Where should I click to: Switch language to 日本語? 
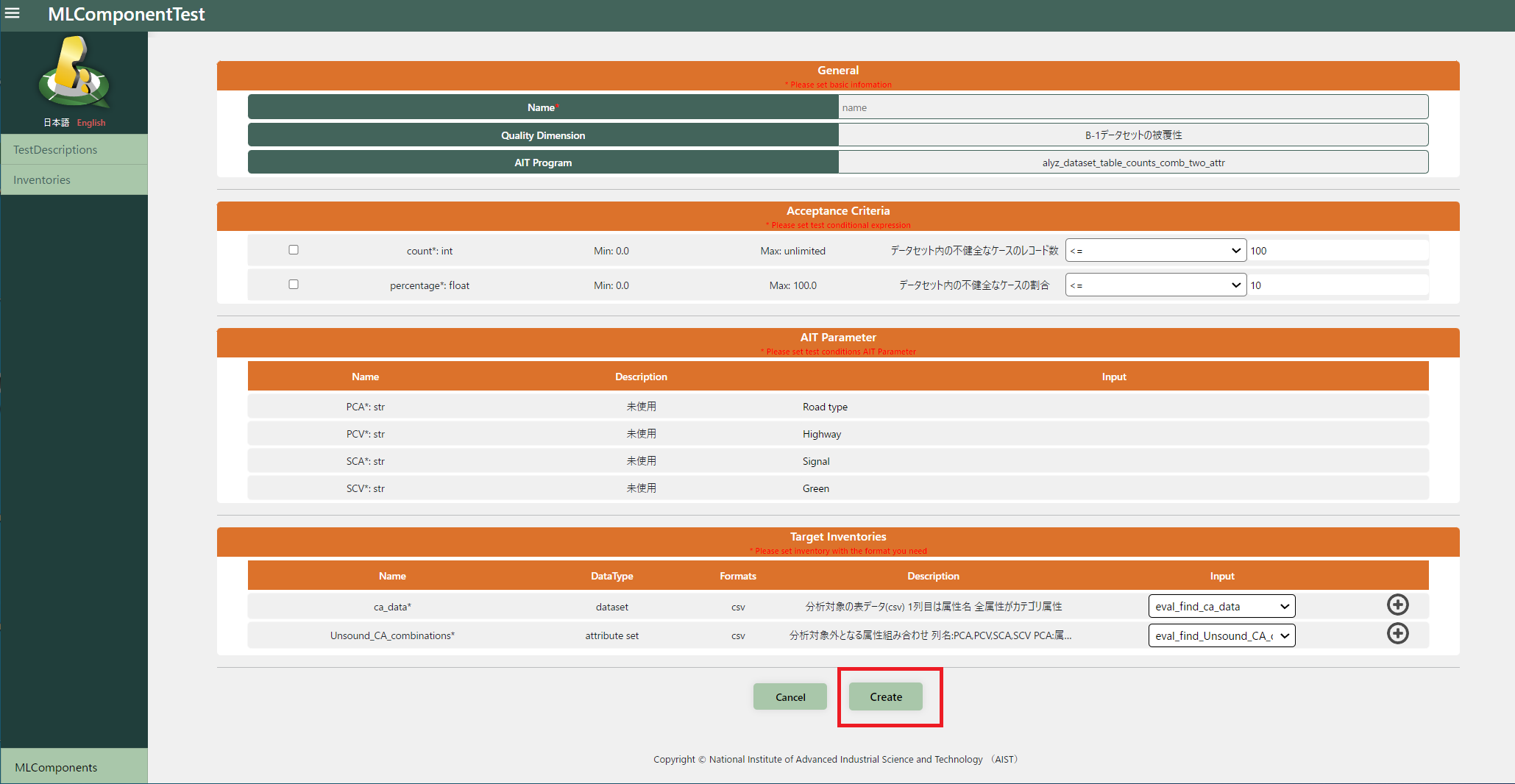[x=56, y=123]
